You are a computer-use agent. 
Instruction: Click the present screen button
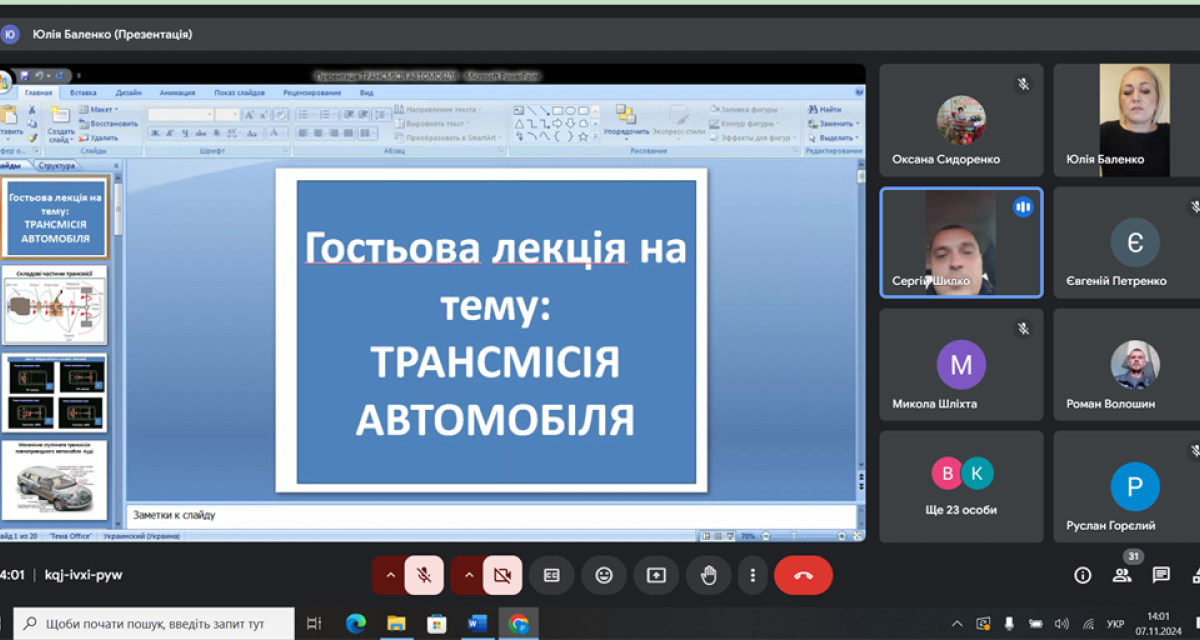[x=656, y=575]
